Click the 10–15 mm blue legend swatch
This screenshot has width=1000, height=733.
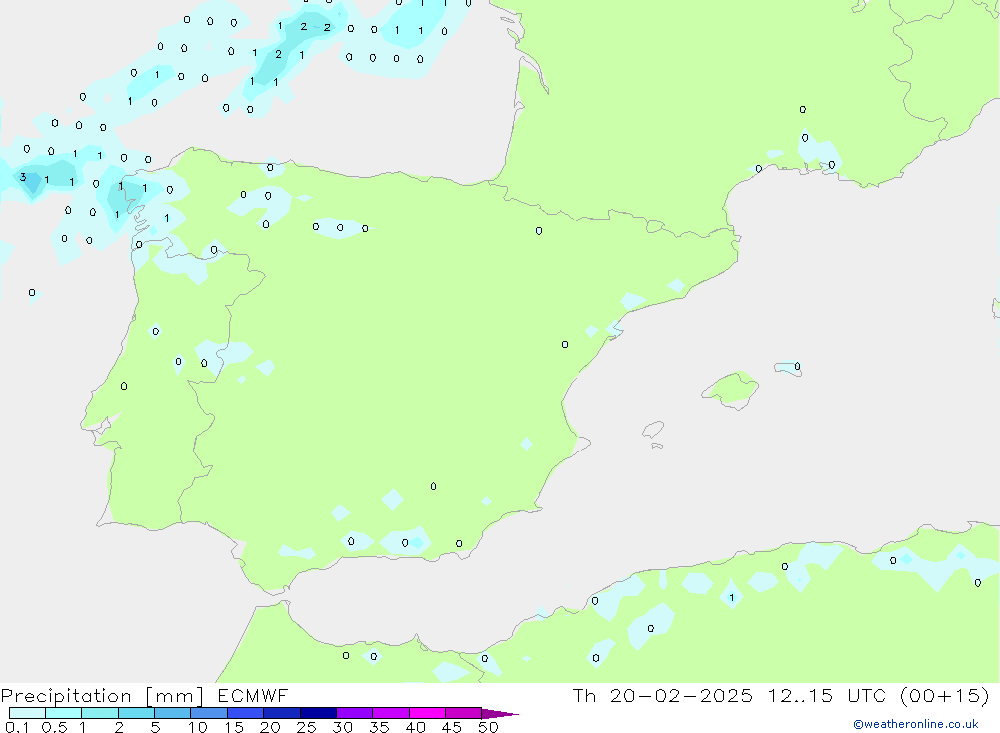coord(209,713)
